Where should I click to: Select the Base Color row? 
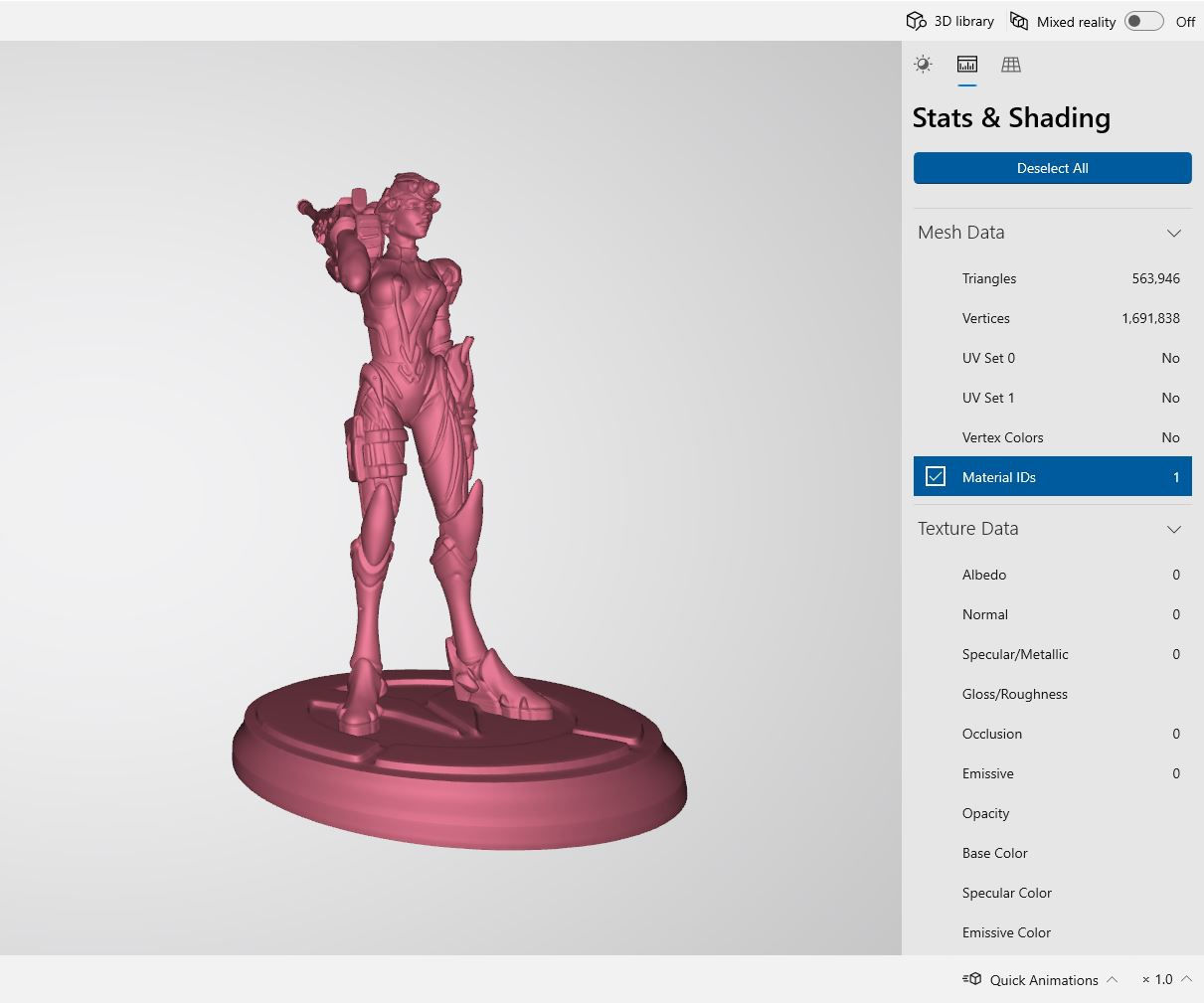tap(1052, 853)
